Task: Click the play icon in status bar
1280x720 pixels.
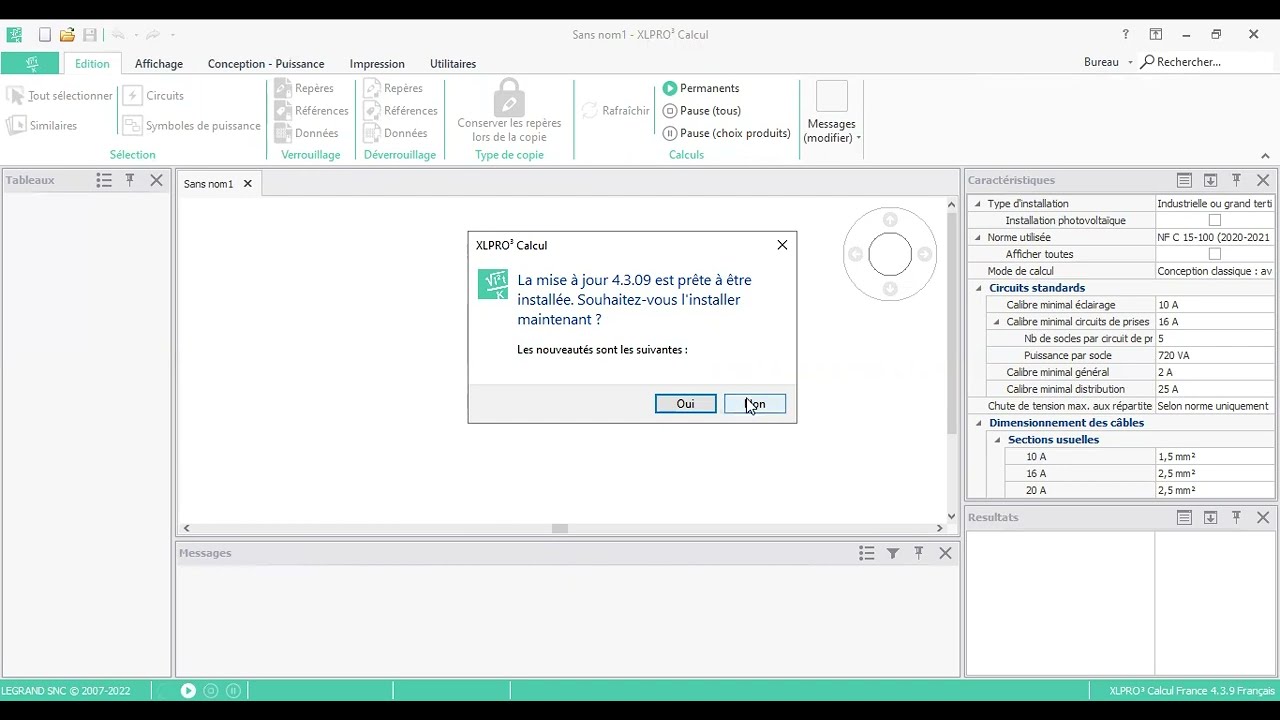Action: point(188,691)
